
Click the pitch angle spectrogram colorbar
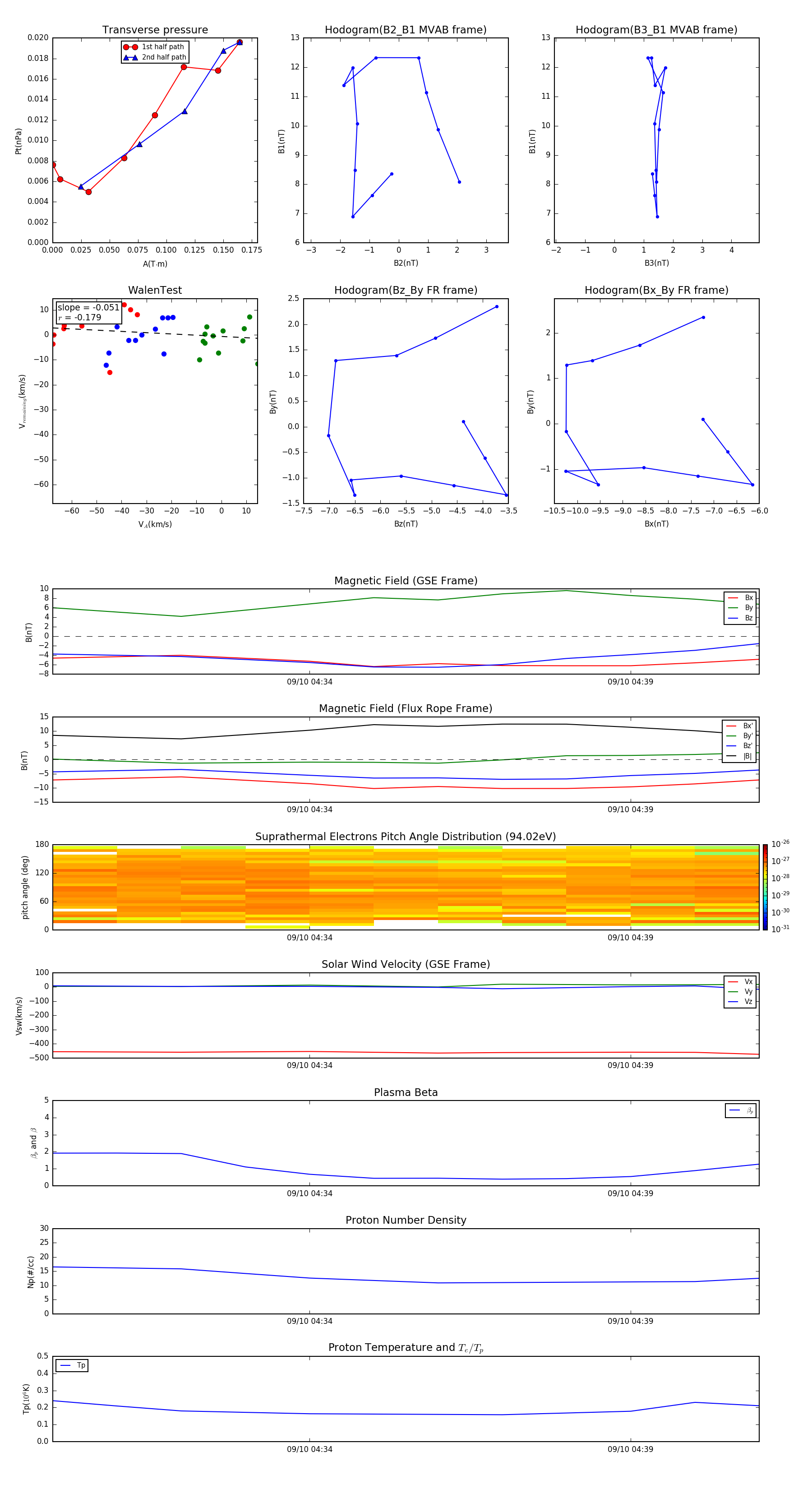[x=765, y=887]
